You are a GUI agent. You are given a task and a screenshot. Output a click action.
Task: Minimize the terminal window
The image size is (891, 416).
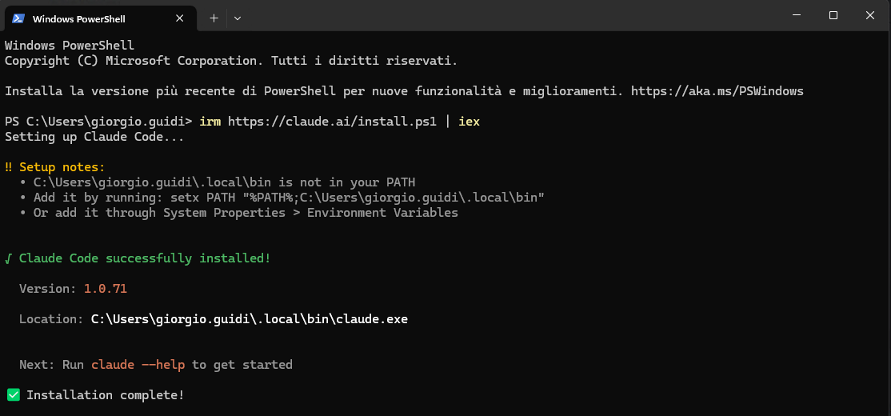coord(797,16)
